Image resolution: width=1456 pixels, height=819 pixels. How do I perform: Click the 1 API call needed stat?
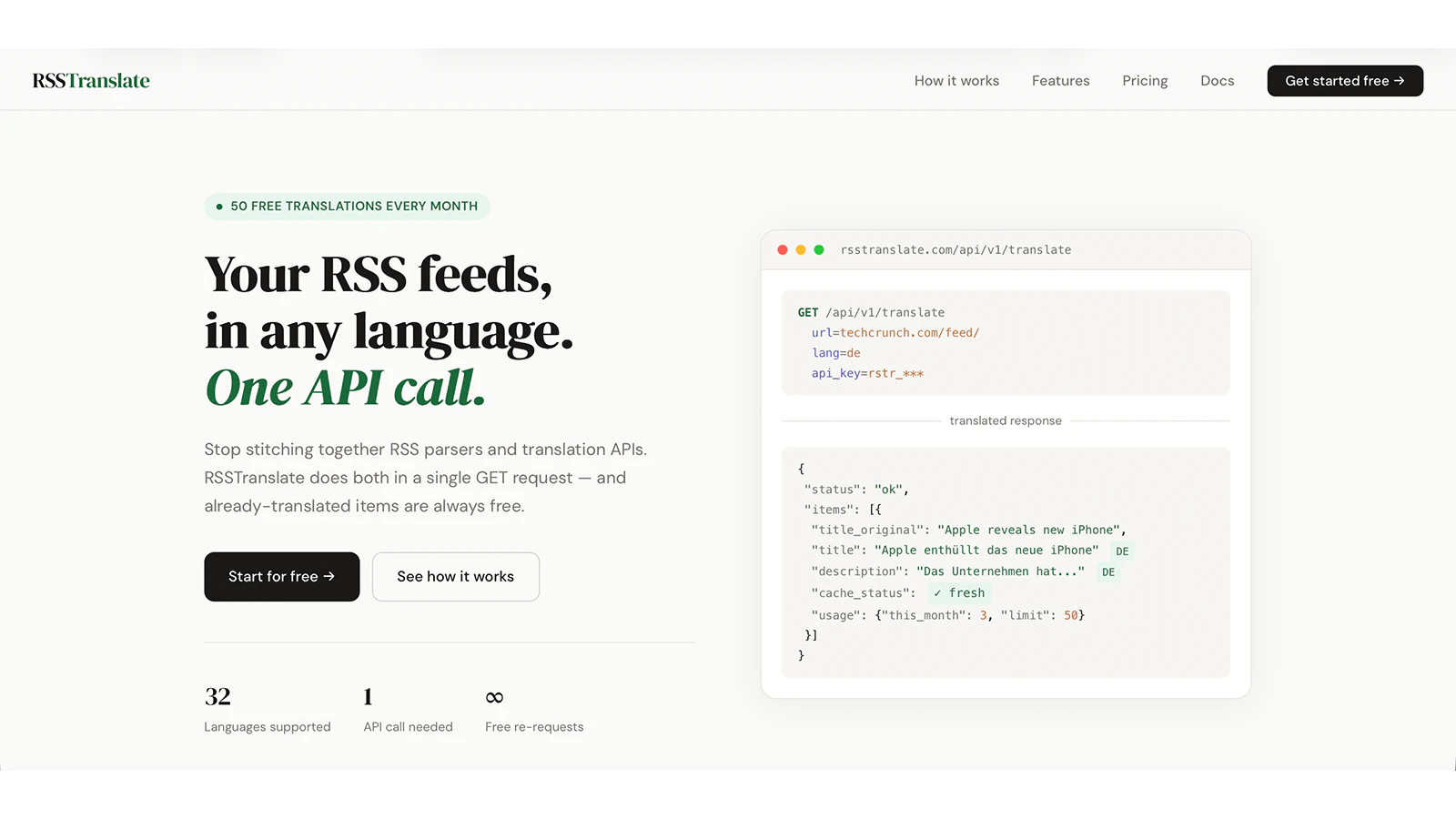pyautogui.click(x=408, y=709)
